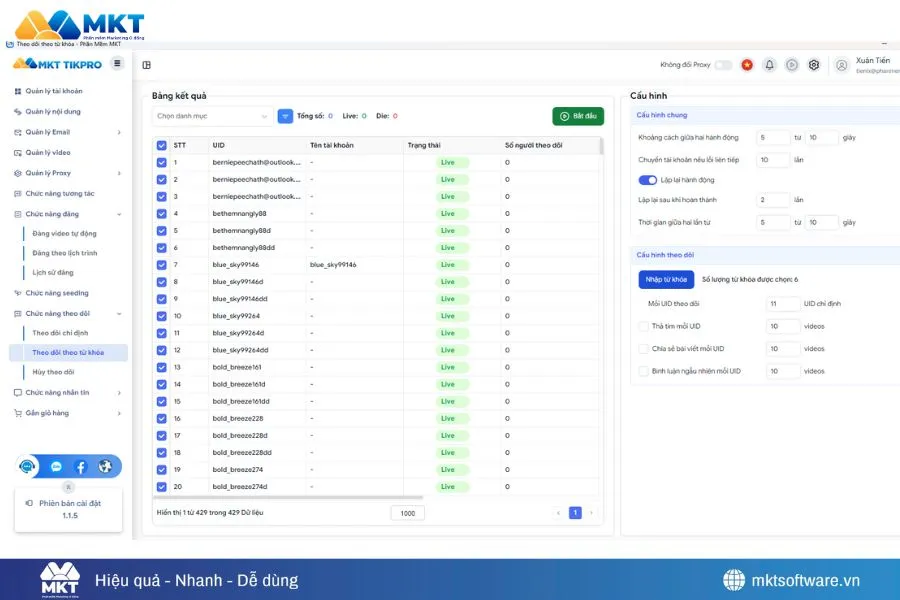Click the green "Bắt đầu" button
The image size is (900, 600).
click(578, 116)
